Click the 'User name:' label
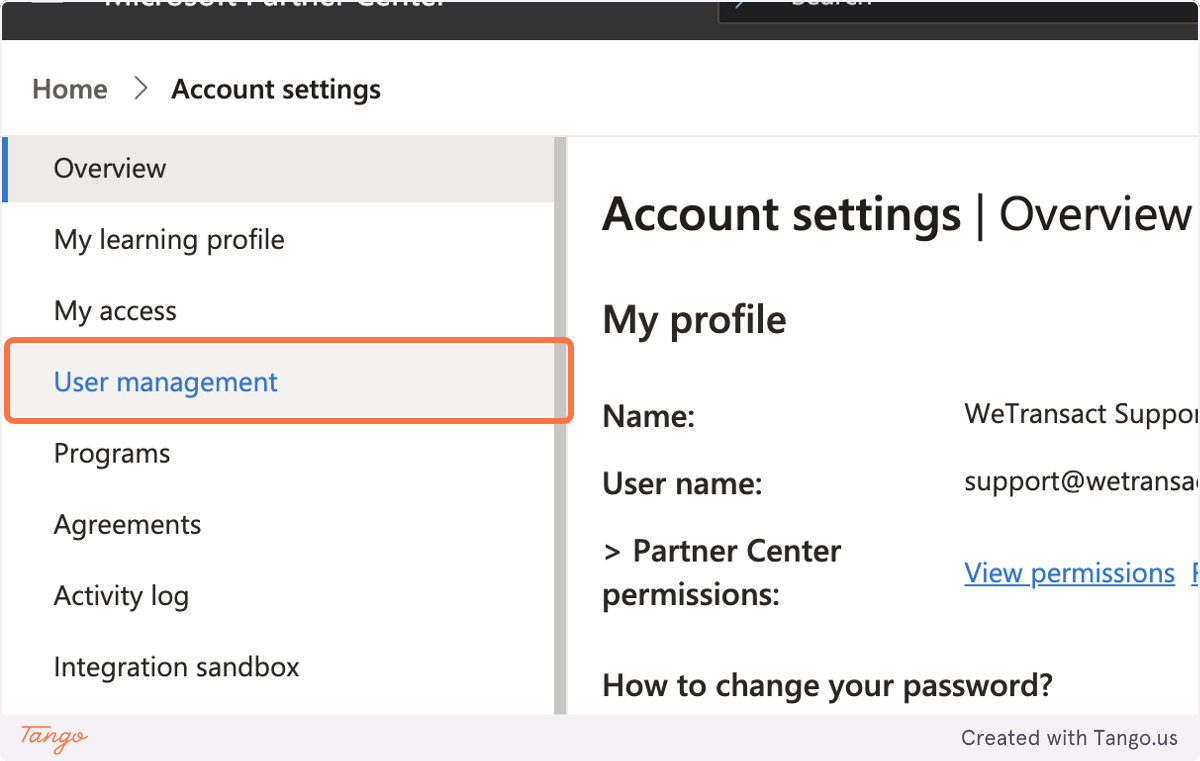This screenshot has height=761, width=1200. pos(682,485)
